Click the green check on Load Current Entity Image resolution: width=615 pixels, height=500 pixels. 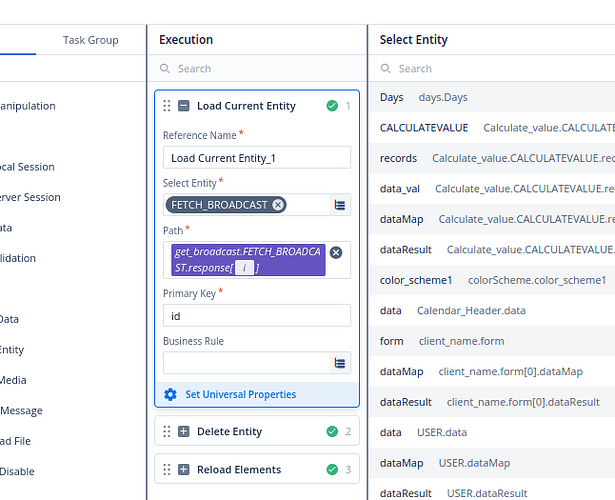coord(332,106)
